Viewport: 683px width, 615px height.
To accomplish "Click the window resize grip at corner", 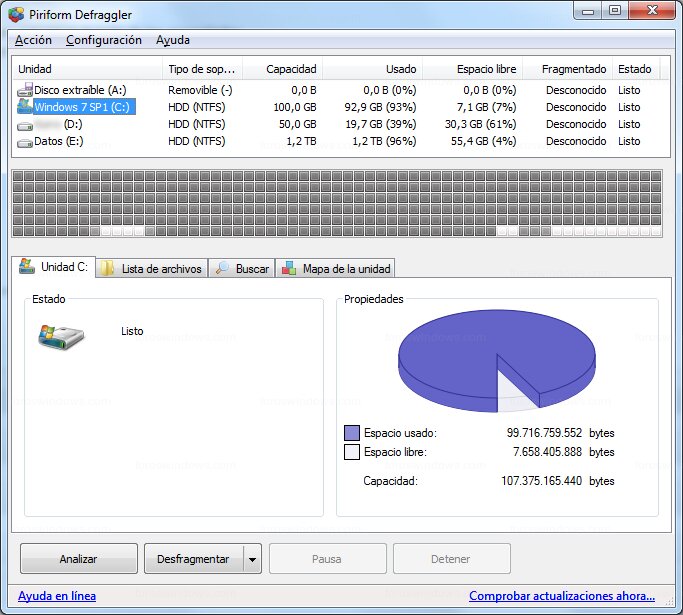I will 670,602.
